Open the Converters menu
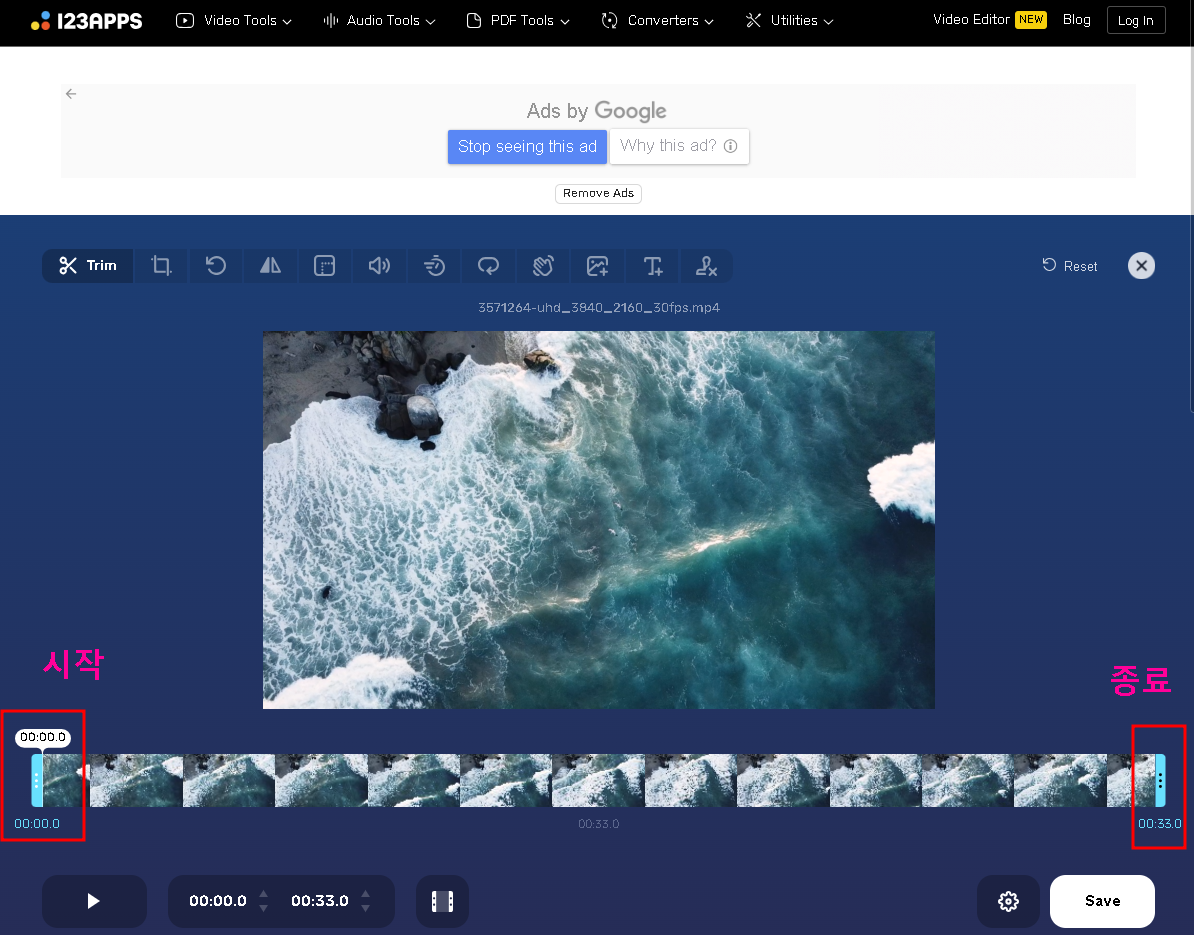The image size is (1194, 935). pyautogui.click(x=657, y=21)
